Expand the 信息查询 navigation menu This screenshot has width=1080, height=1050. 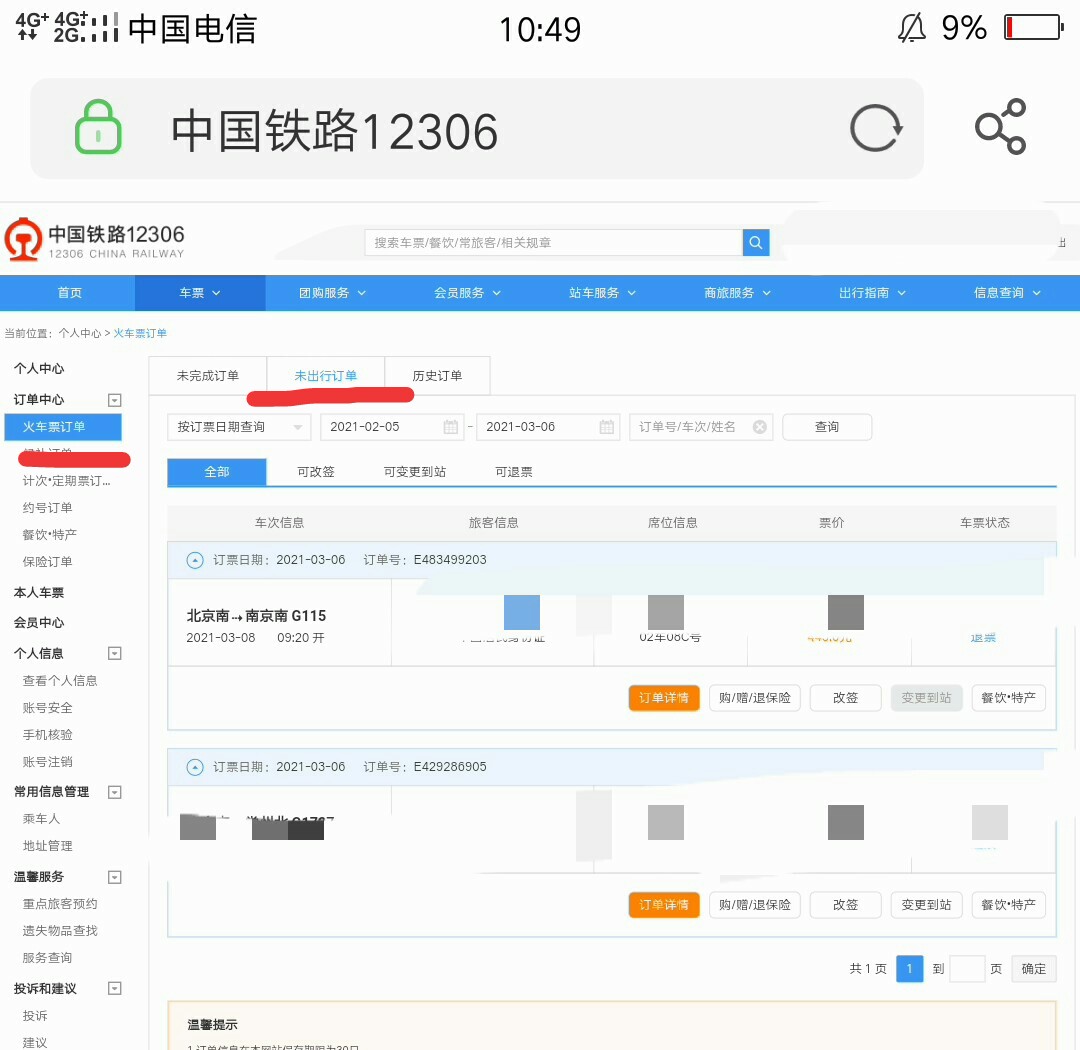(1007, 293)
